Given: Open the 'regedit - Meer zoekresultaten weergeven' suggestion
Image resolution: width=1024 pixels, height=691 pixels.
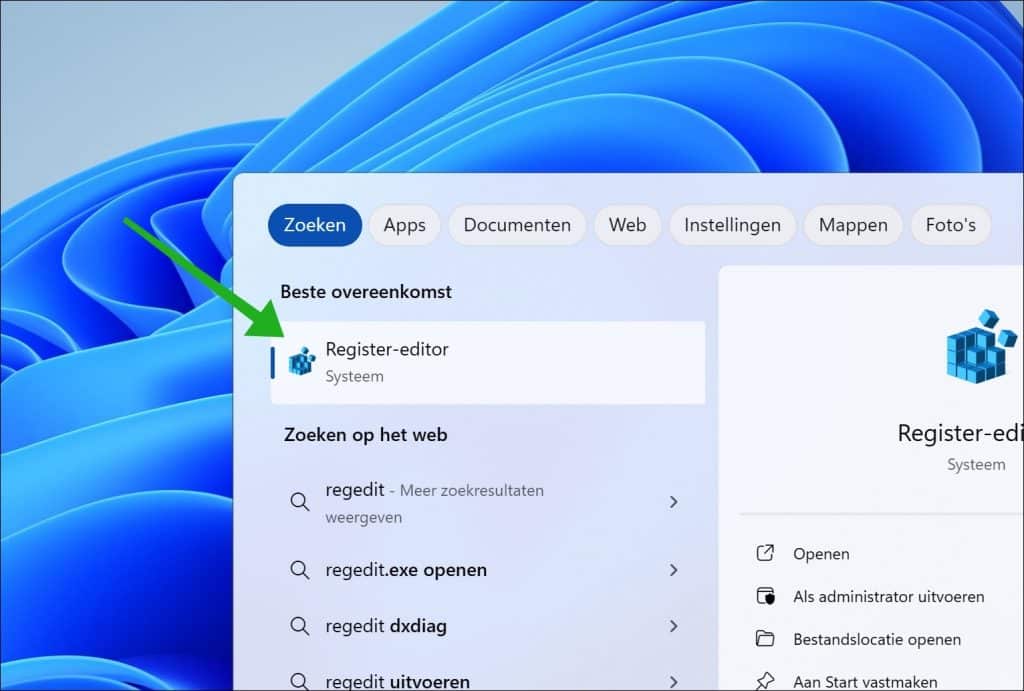Looking at the screenshot, I should click(488, 502).
